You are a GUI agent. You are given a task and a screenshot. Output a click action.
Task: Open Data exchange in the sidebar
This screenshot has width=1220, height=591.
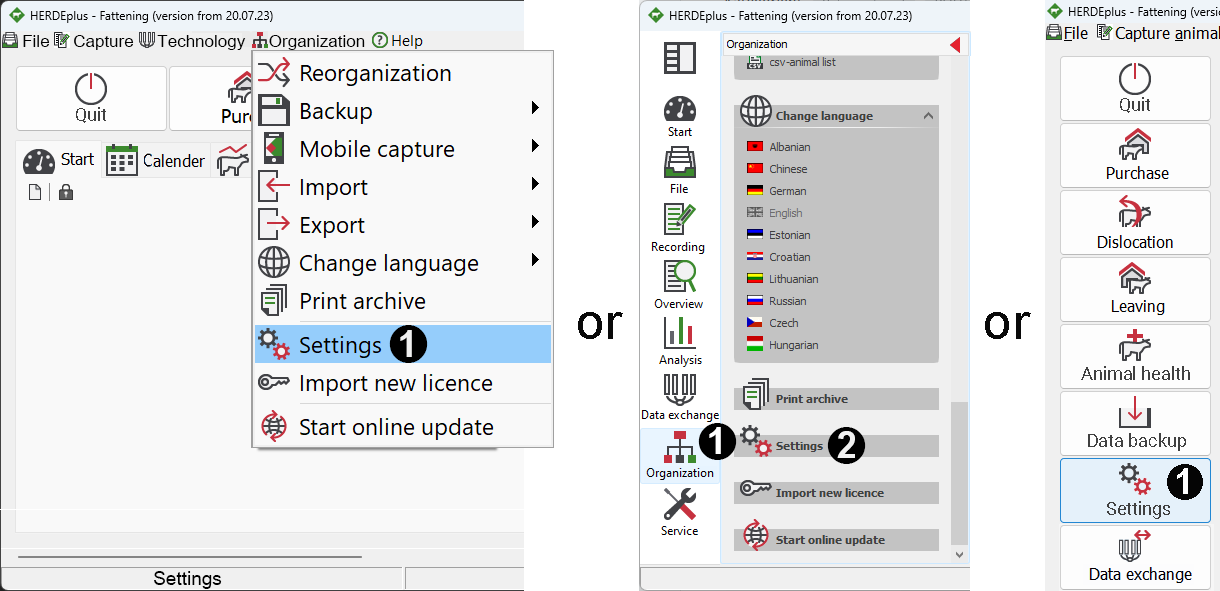(x=679, y=396)
